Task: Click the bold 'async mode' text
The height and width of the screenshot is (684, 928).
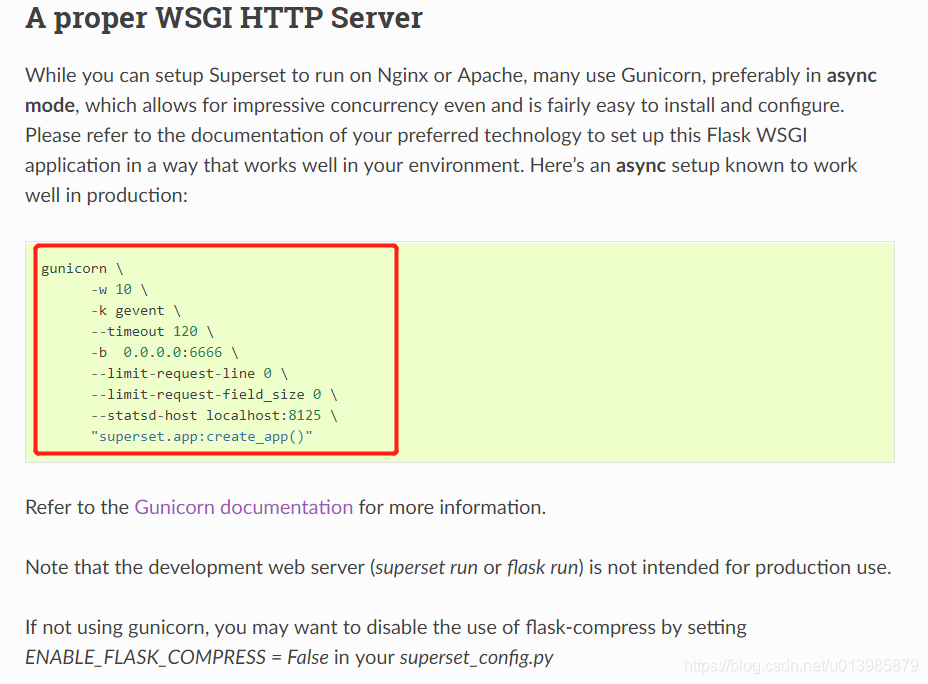Action: 451,91
